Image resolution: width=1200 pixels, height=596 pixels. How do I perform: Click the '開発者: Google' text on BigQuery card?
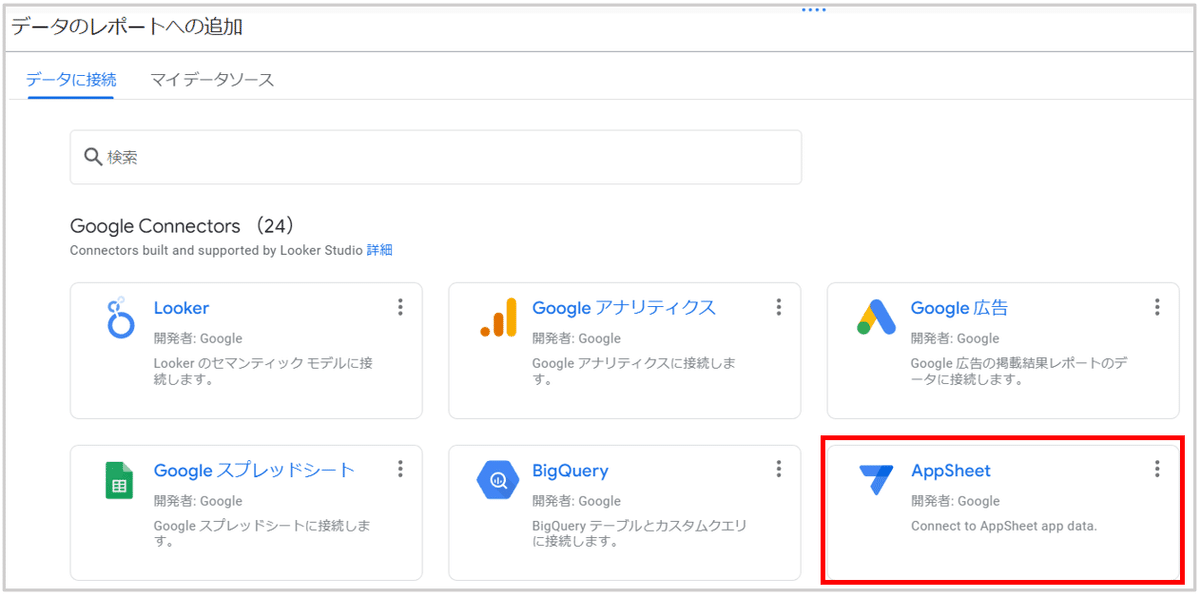pyautogui.click(x=576, y=501)
